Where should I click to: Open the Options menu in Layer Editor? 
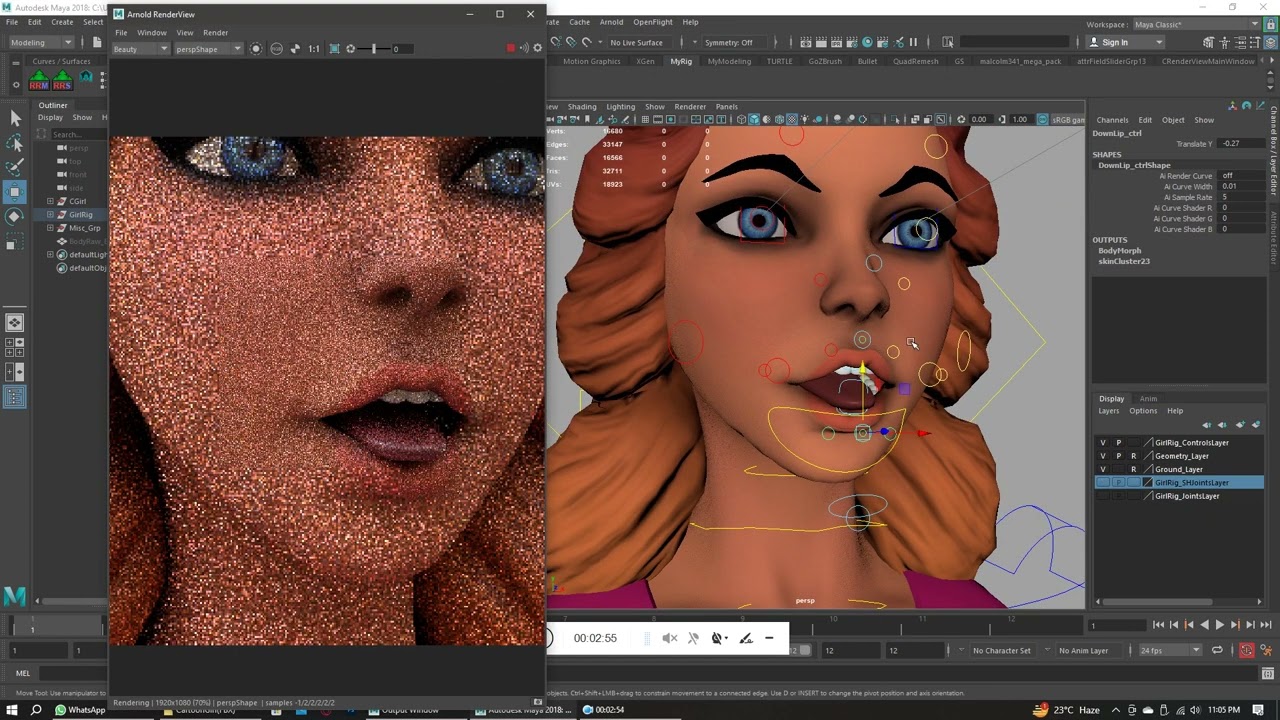coord(1143,411)
